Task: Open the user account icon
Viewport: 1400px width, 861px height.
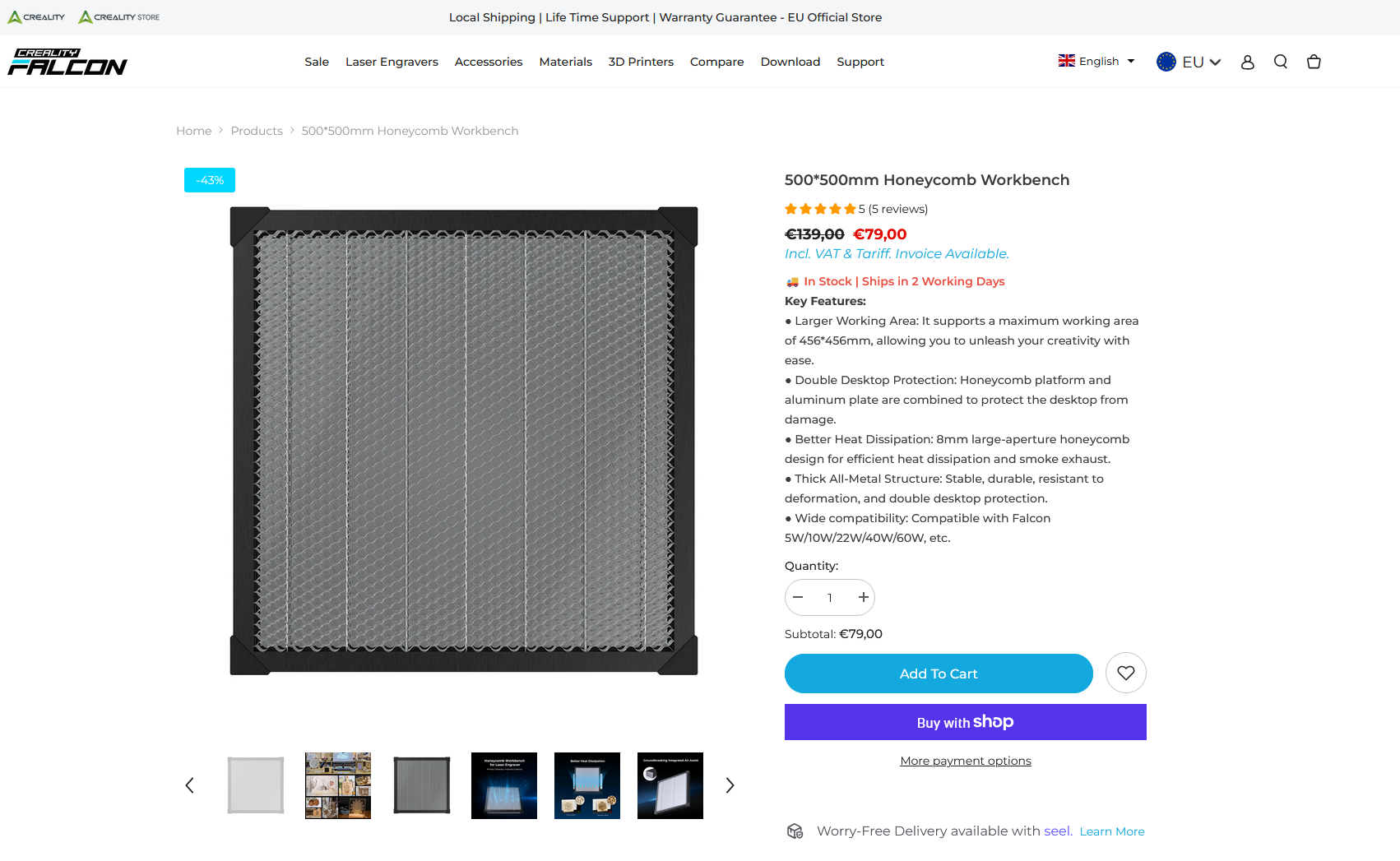Action: click(x=1248, y=62)
